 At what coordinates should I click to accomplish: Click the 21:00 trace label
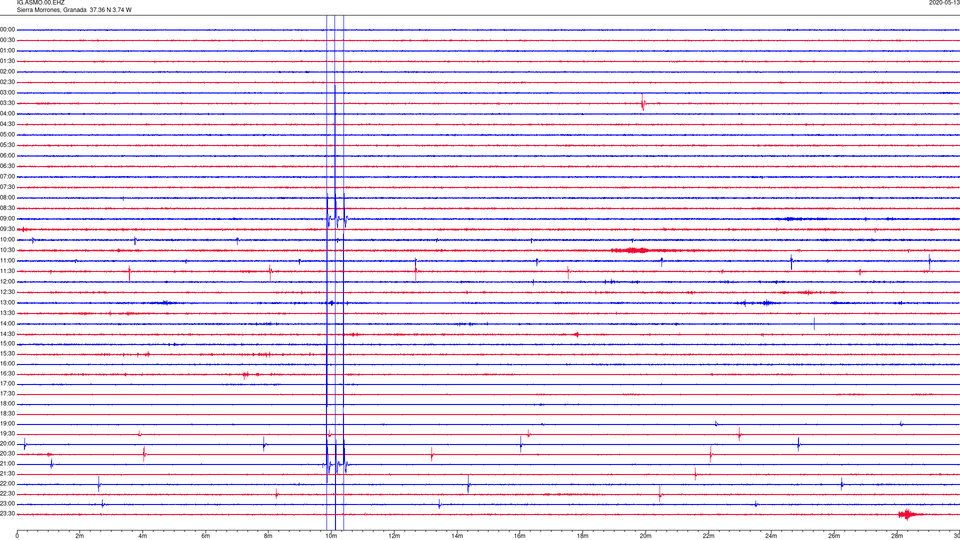click(7, 464)
